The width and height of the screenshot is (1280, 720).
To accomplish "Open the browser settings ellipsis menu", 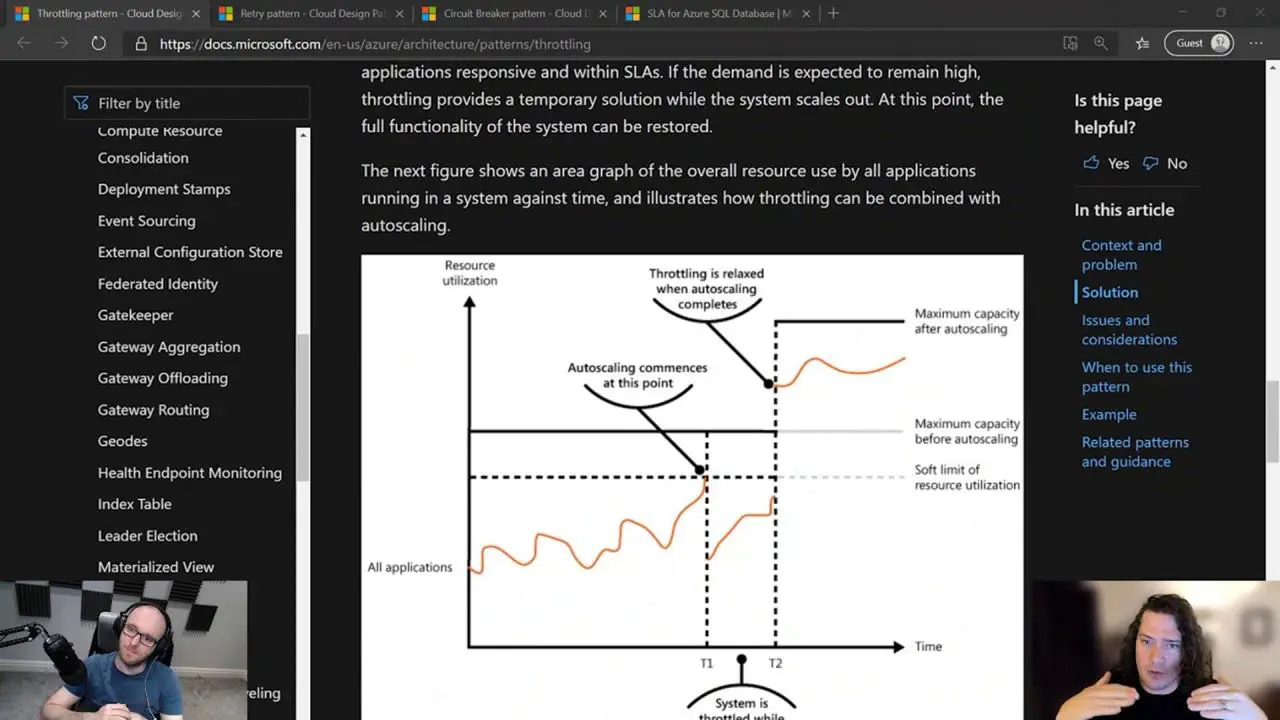I will [x=1256, y=43].
